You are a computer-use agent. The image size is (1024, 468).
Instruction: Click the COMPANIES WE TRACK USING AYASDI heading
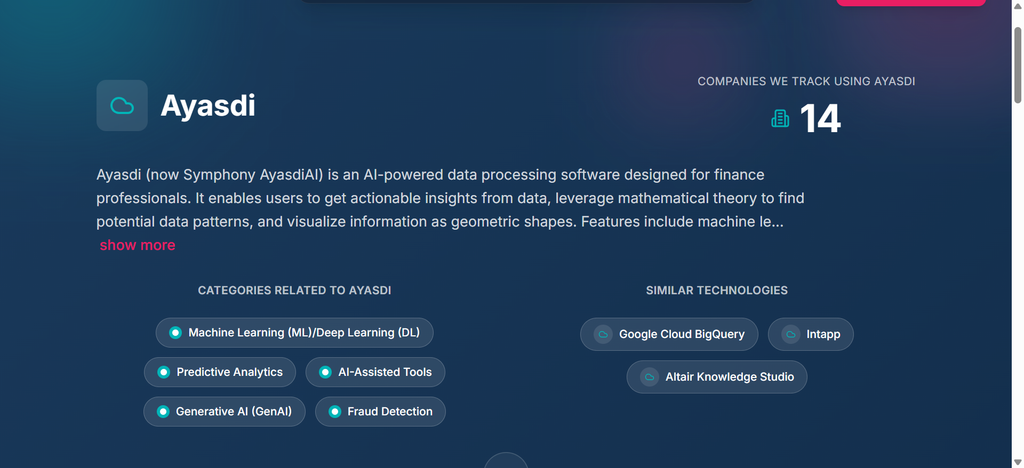point(806,82)
